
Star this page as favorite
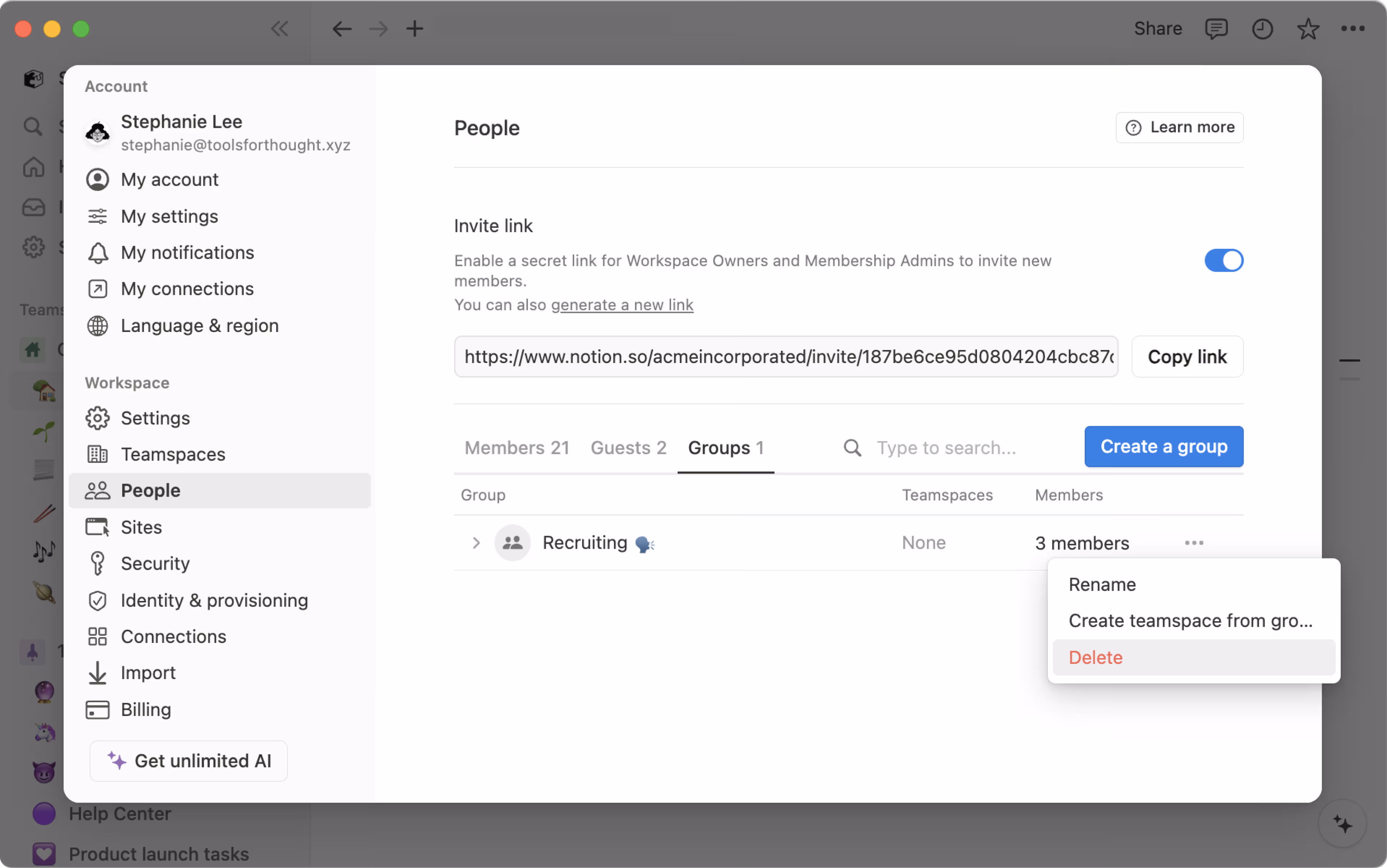(x=1308, y=29)
